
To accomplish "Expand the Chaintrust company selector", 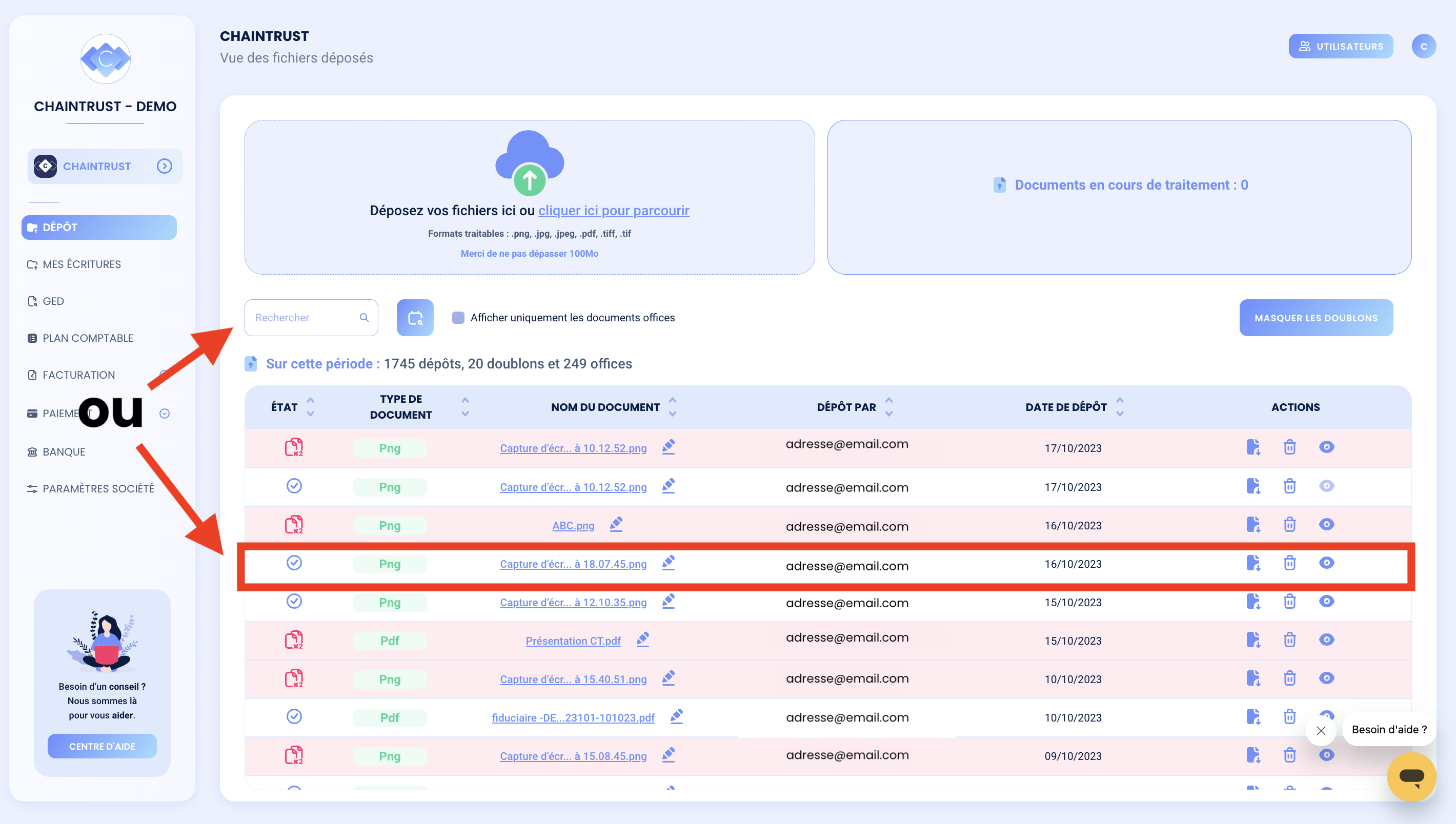I will 164,166.
